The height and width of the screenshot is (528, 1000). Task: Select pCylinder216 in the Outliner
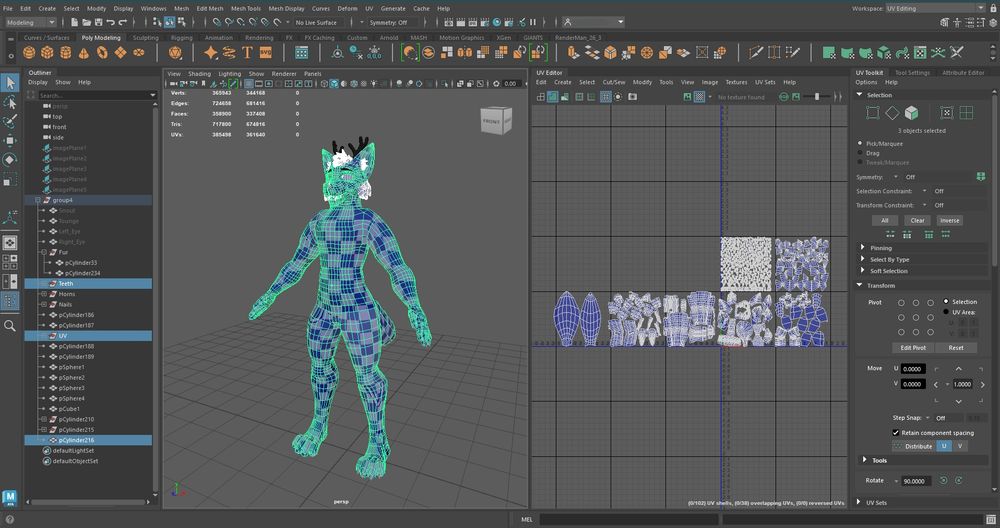coord(88,440)
